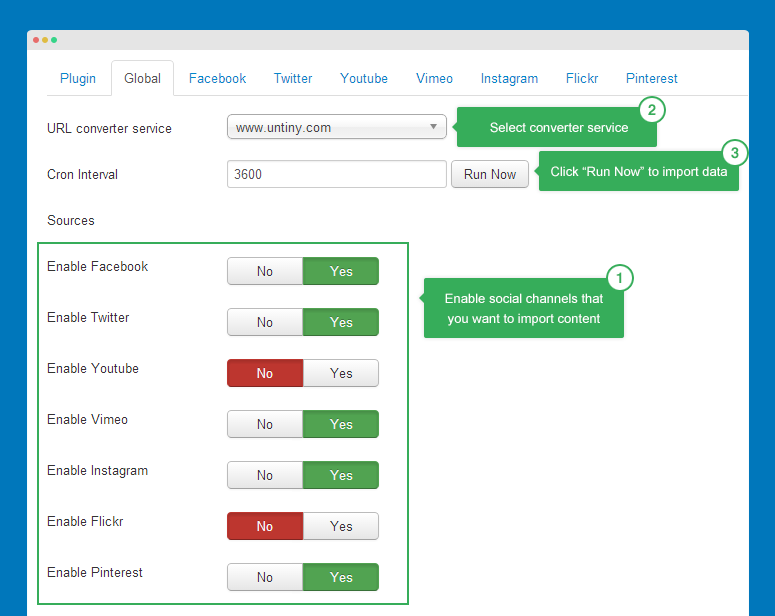The height and width of the screenshot is (616, 775).
Task: Enable Youtube by clicking Yes
Action: coord(341,373)
